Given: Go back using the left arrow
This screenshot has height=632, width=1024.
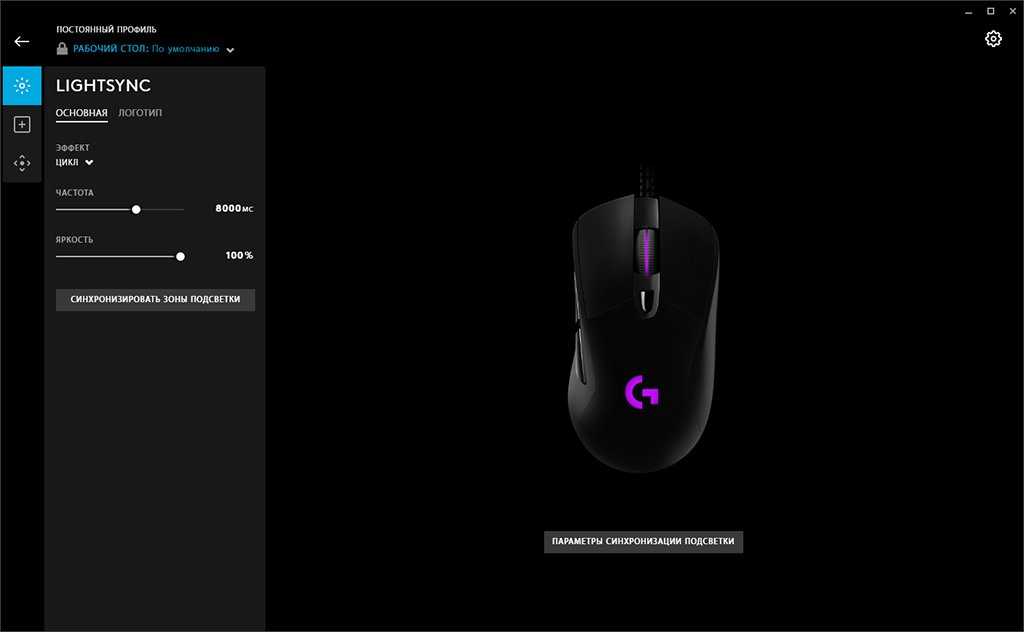Looking at the screenshot, I should point(22,41).
